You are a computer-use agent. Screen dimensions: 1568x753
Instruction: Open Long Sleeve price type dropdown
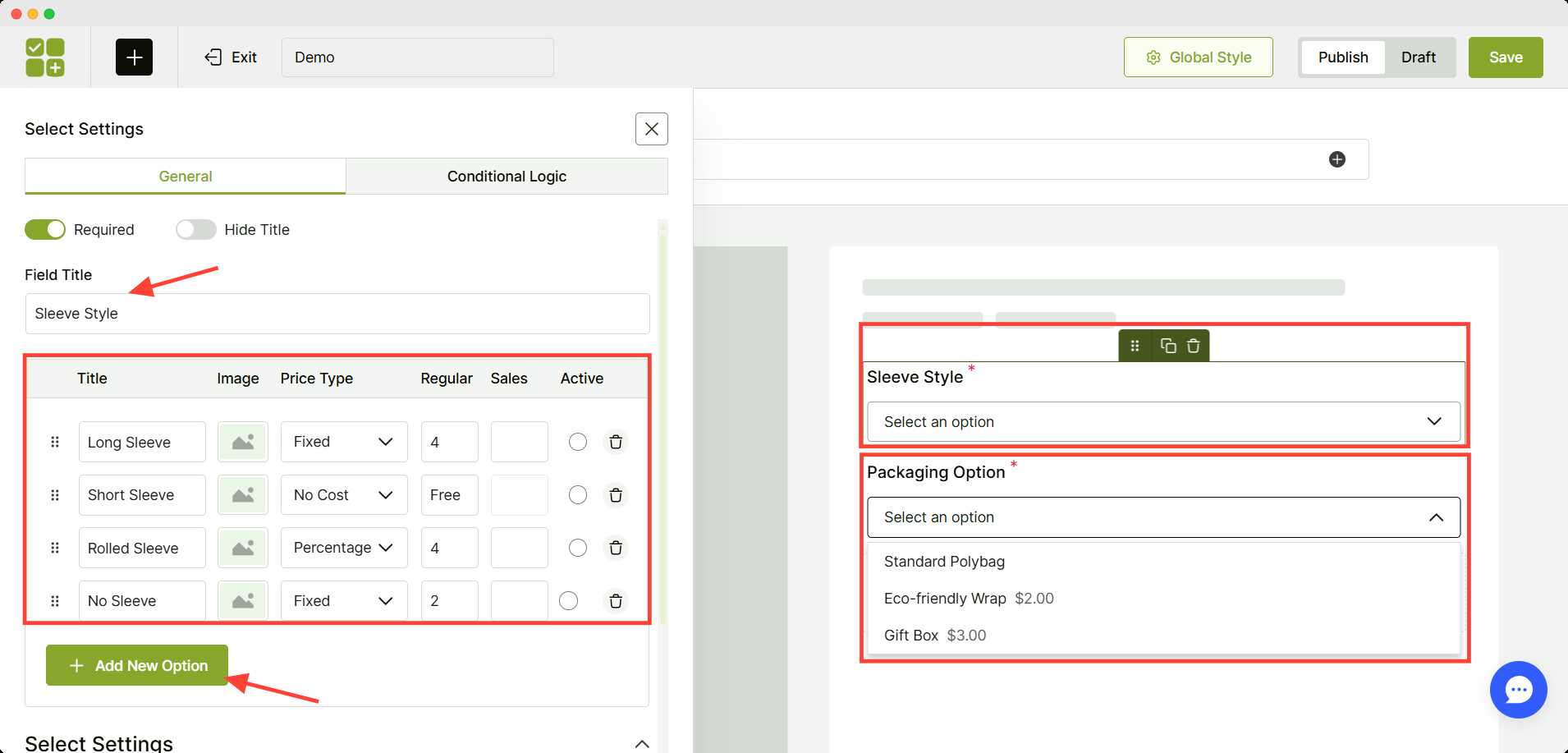(x=344, y=442)
